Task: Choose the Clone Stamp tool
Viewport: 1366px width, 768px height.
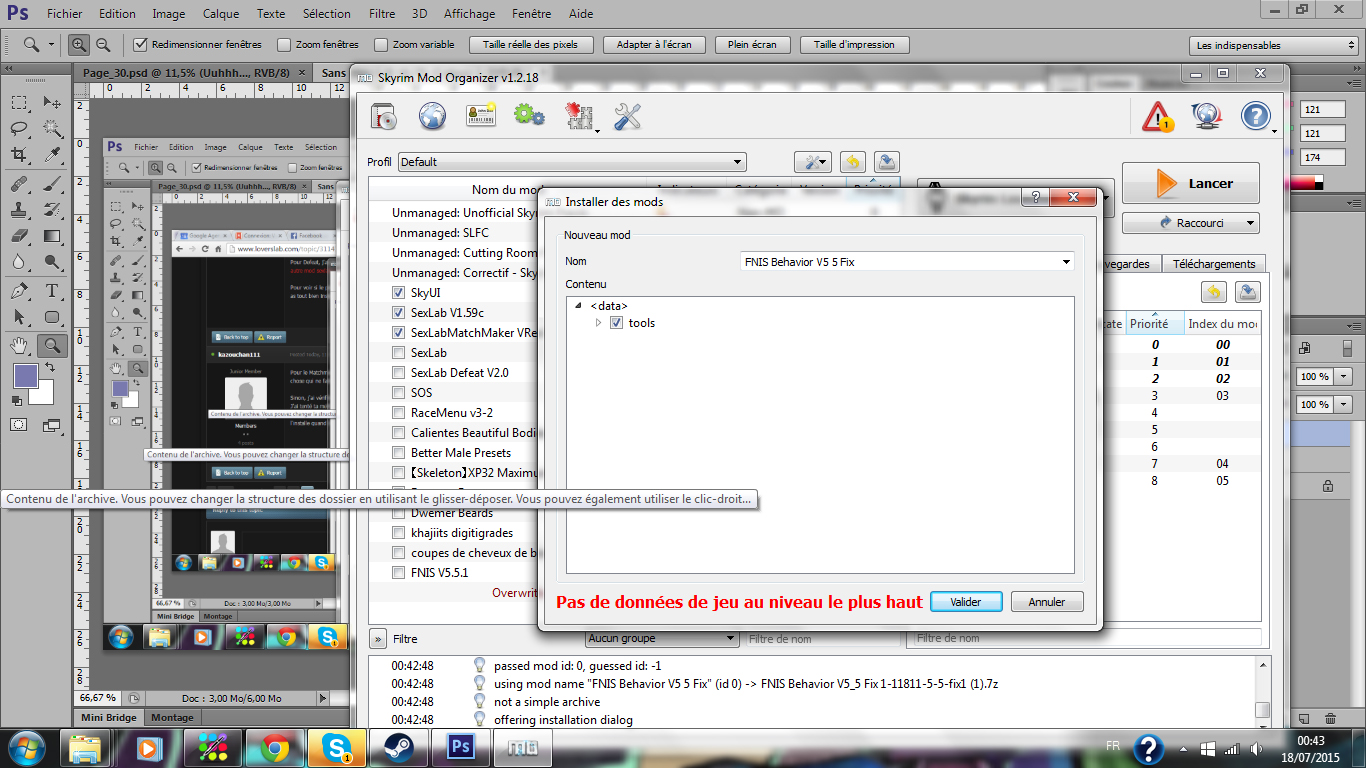Action: (x=19, y=210)
